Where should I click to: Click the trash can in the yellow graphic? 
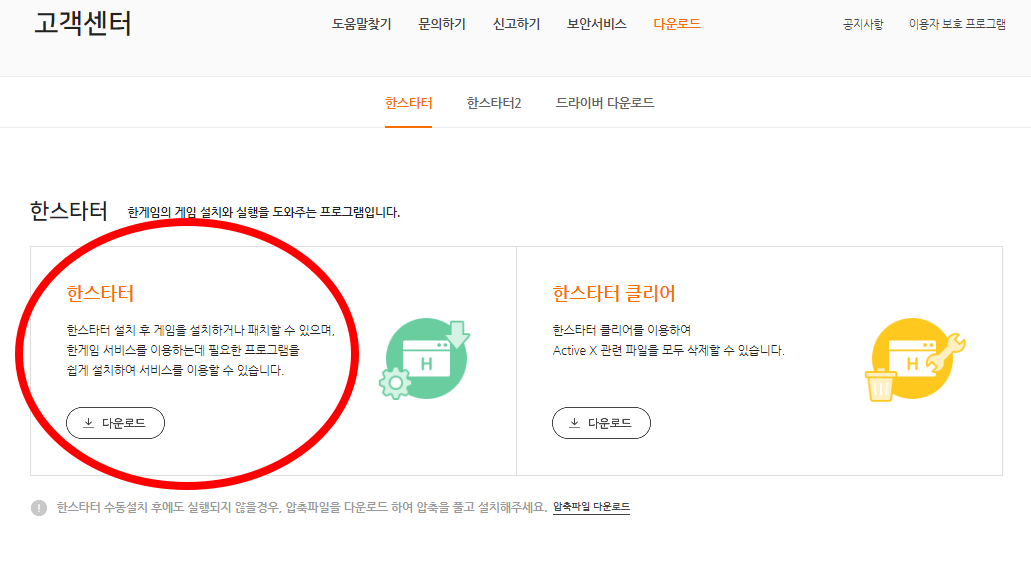coord(880,387)
